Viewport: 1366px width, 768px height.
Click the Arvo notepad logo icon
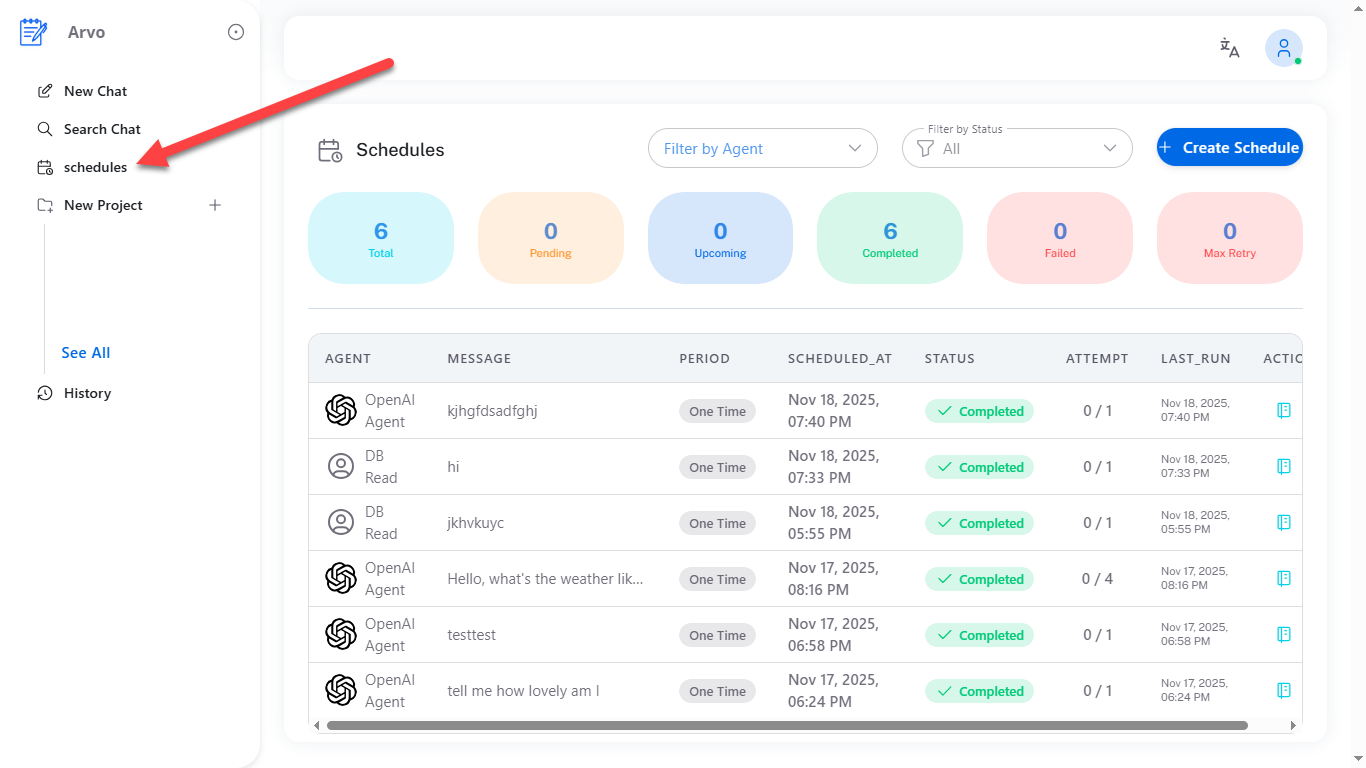(34, 32)
